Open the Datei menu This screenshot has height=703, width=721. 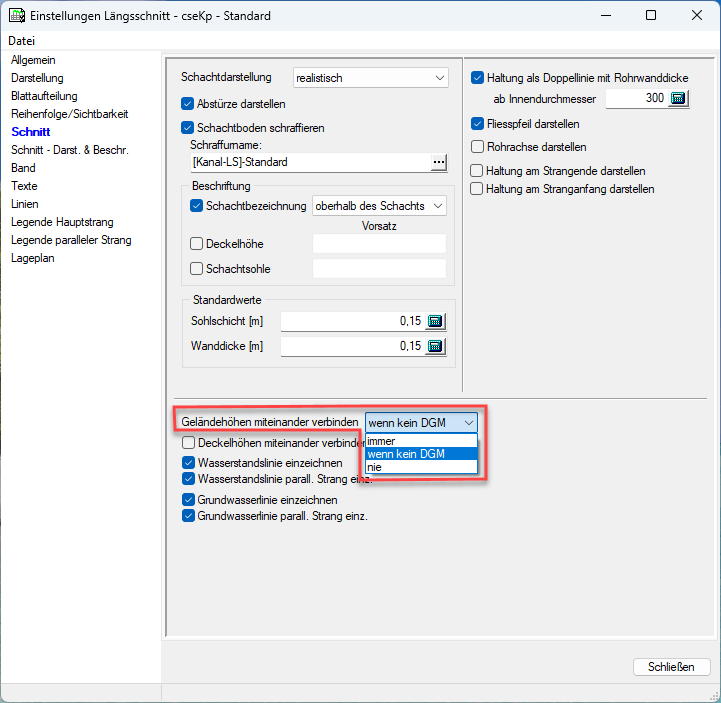(x=21, y=41)
